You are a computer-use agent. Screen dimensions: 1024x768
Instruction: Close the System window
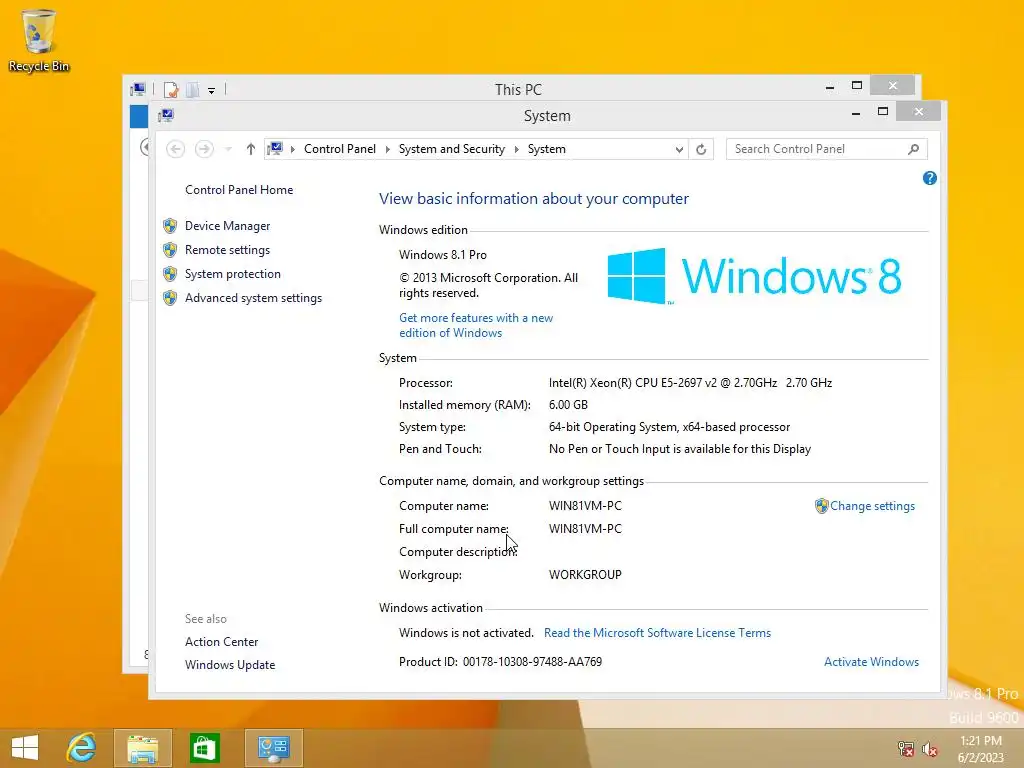pos(919,112)
